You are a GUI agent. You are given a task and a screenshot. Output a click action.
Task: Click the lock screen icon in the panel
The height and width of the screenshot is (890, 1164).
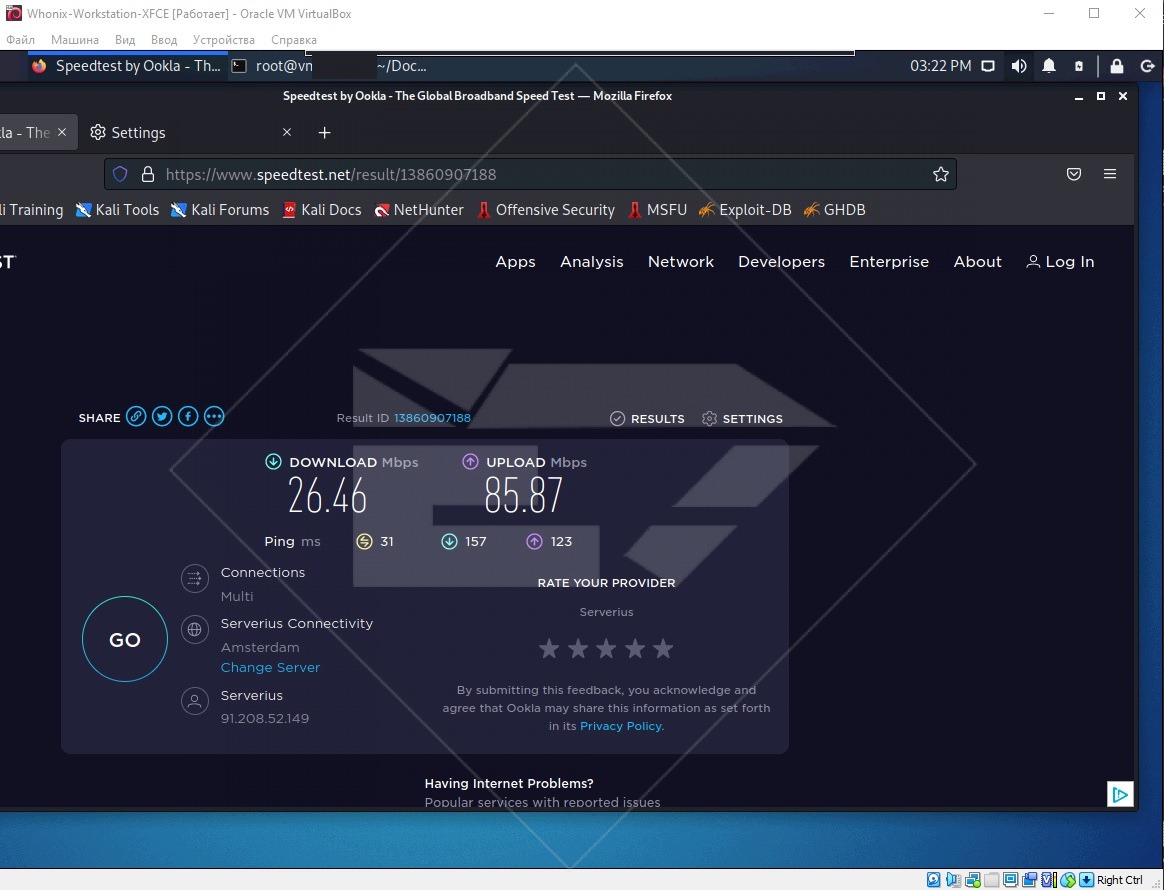[1116, 66]
